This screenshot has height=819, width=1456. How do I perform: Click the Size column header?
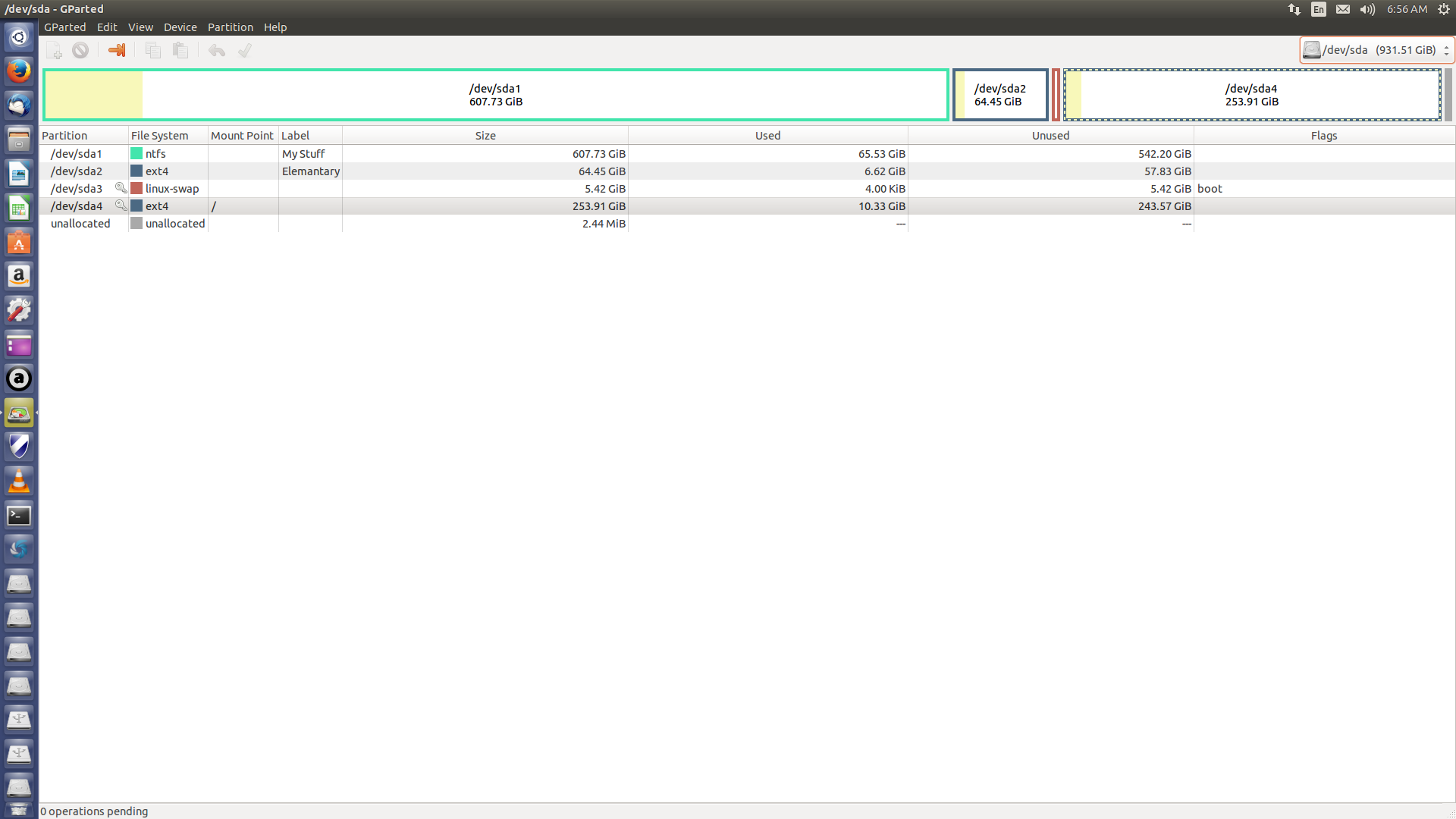[x=485, y=136]
